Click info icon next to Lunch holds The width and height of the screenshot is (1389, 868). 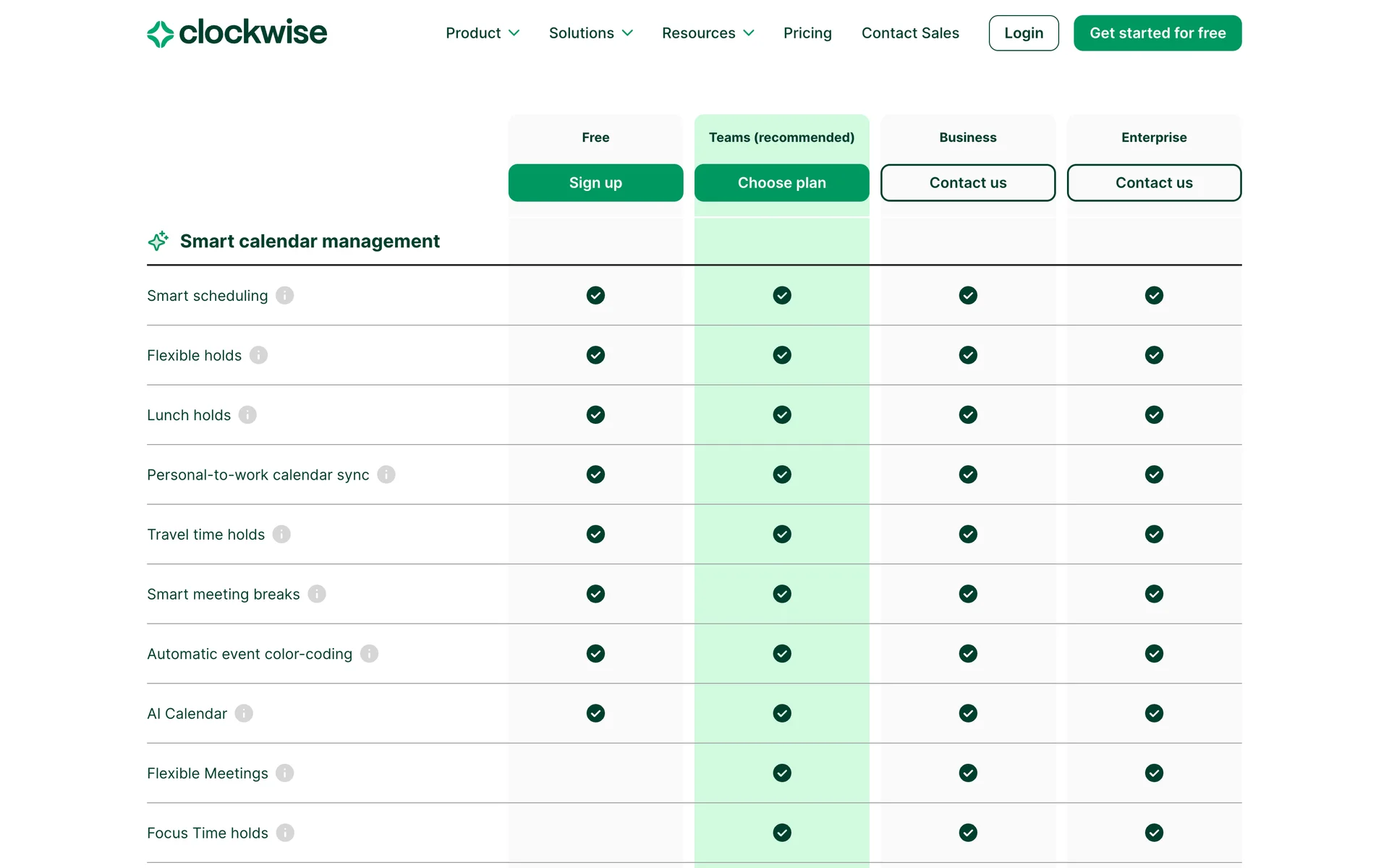(x=247, y=415)
